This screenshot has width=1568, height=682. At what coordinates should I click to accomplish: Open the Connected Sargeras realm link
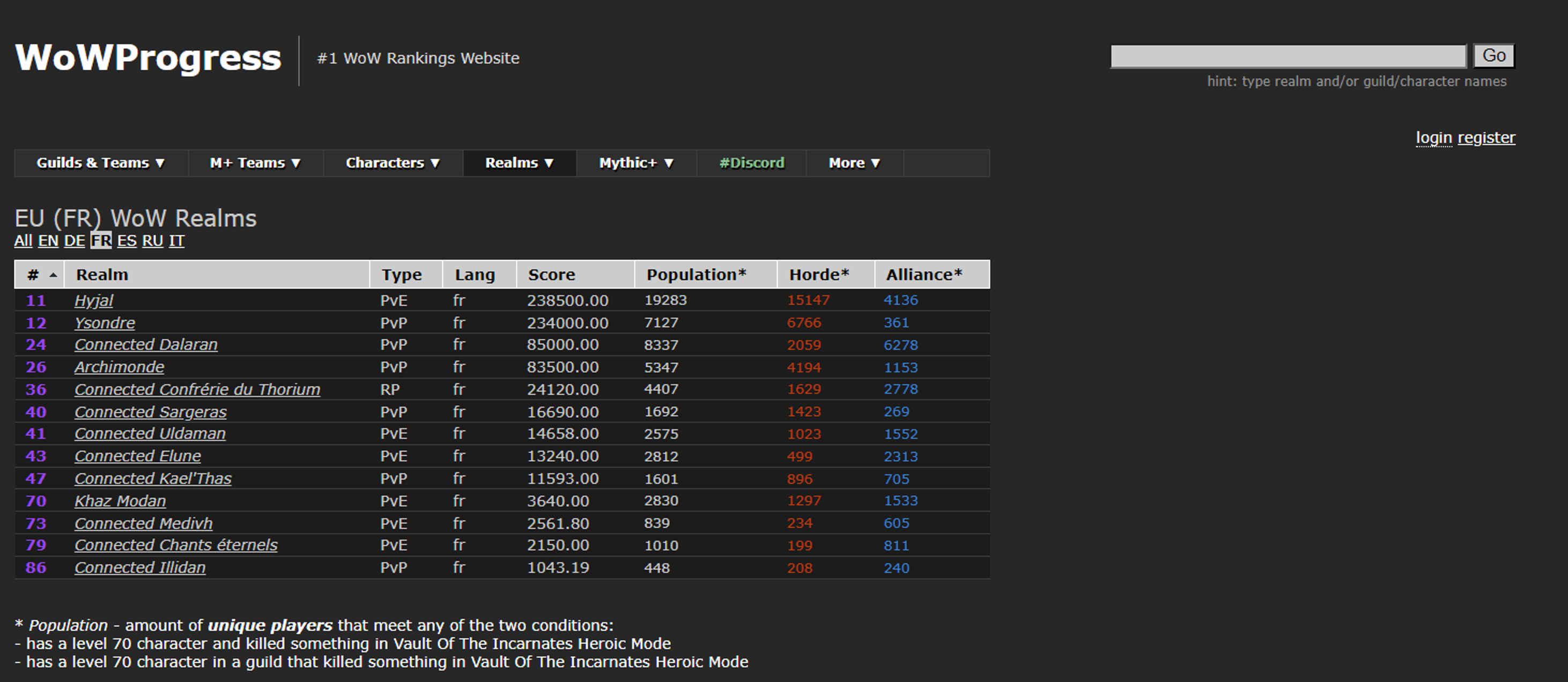pyautogui.click(x=150, y=412)
